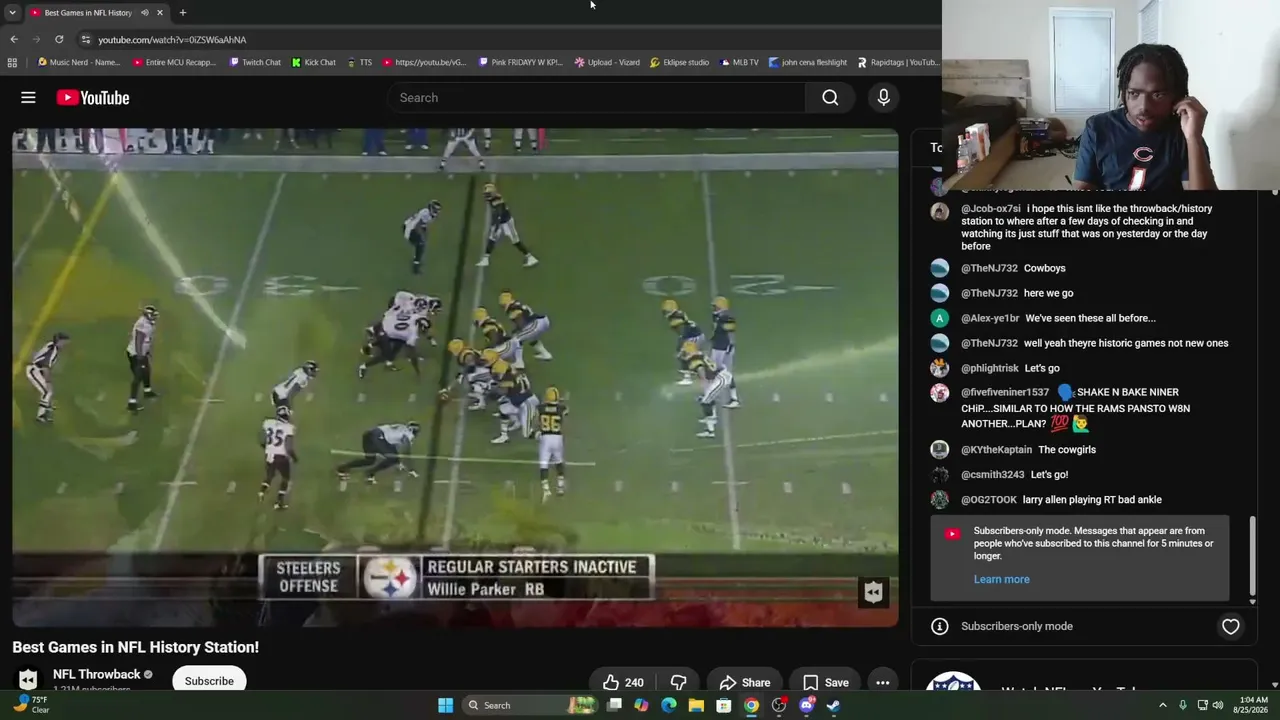Screen dimensions: 1280x720
Task: Click the watermark icon on the video player
Action: coord(873,592)
